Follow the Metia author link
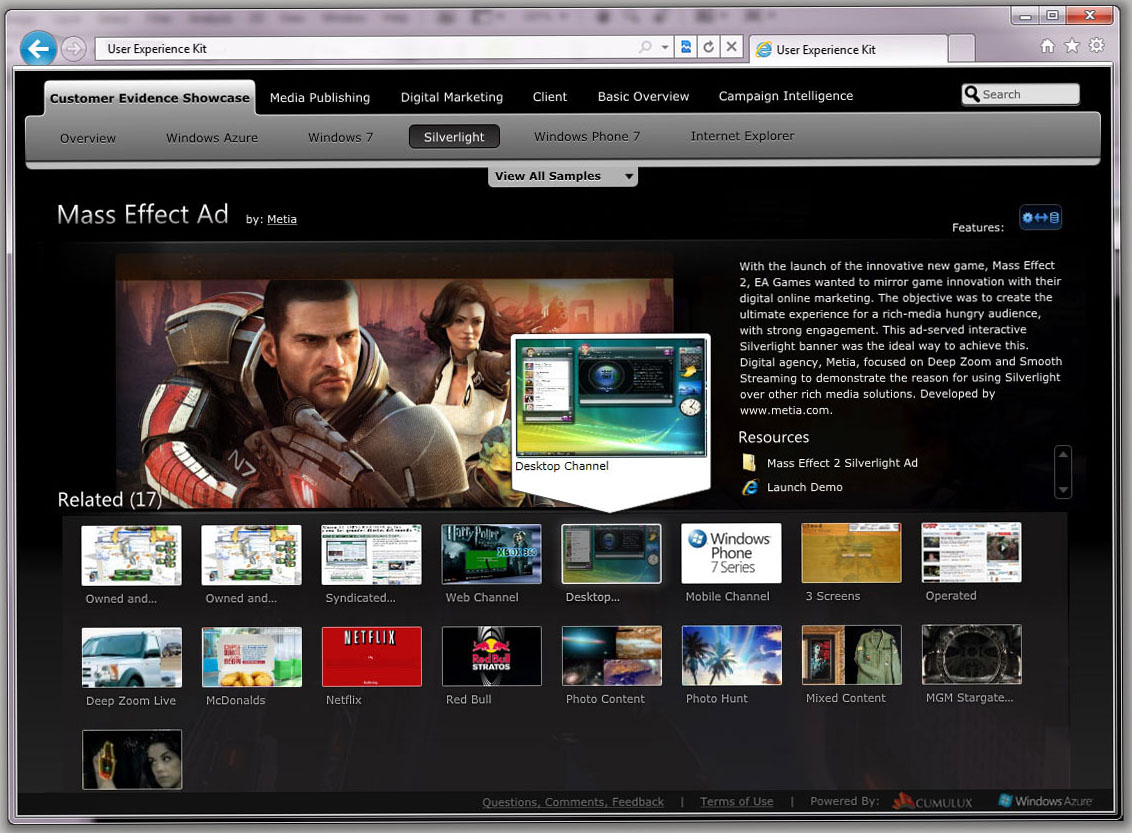Image resolution: width=1132 pixels, height=833 pixels. (x=282, y=219)
